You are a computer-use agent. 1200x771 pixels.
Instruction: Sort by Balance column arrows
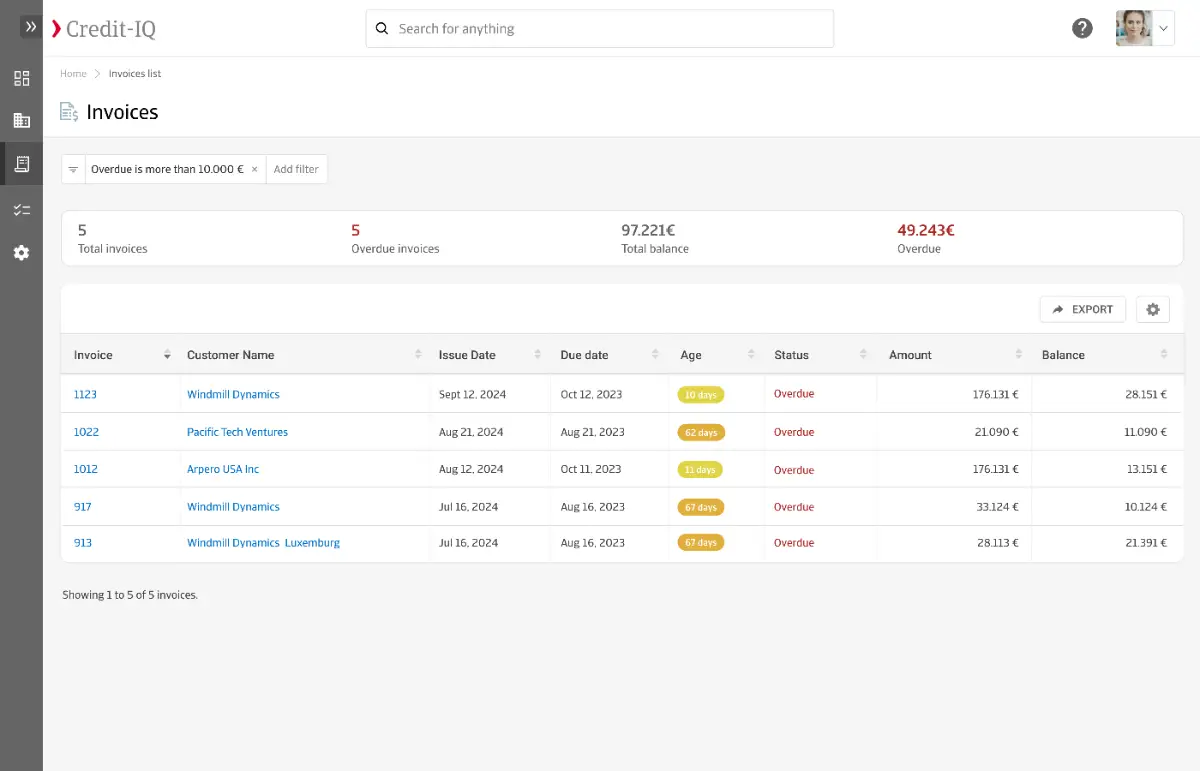(1164, 355)
